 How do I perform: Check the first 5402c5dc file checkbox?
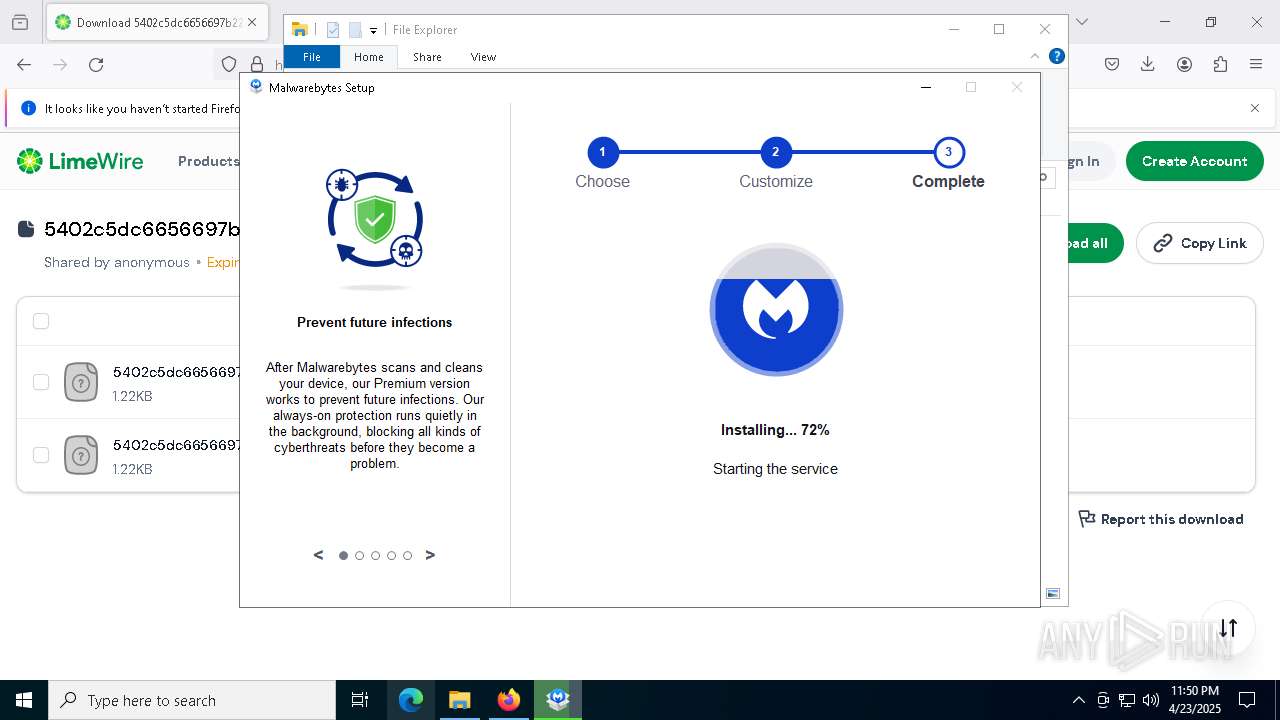point(41,382)
